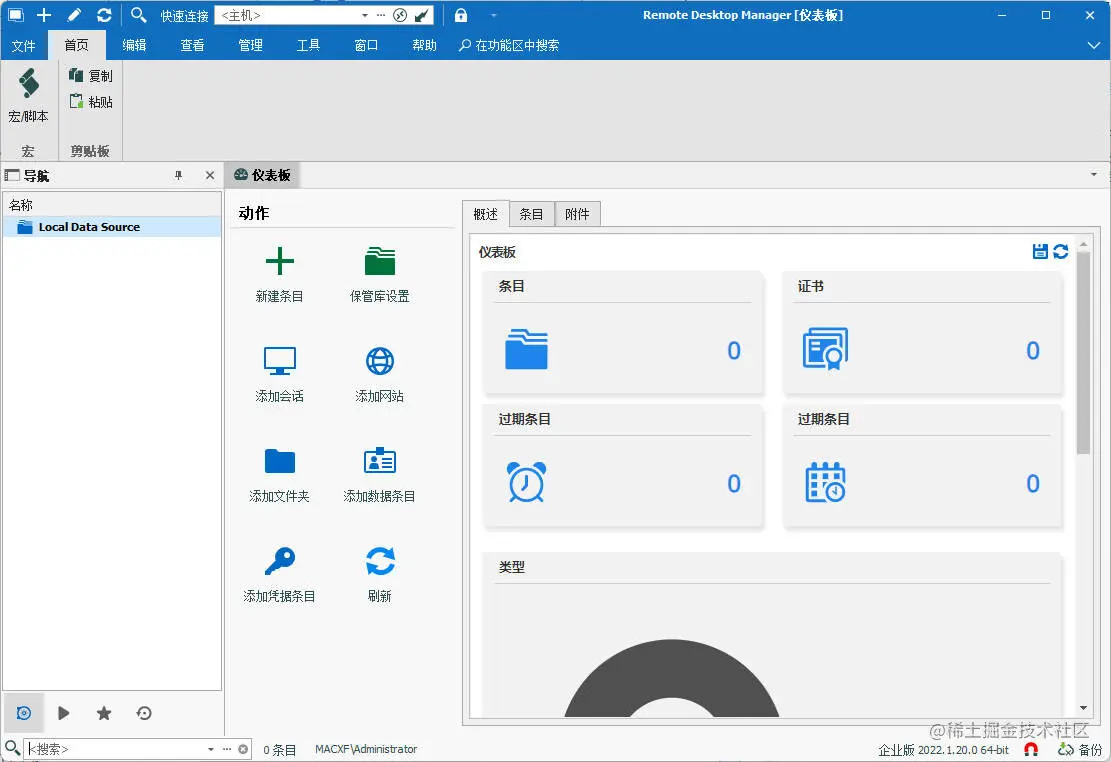Click the dashboard vertical scrollbar thumb
The image size is (1111, 762).
(1083, 352)
